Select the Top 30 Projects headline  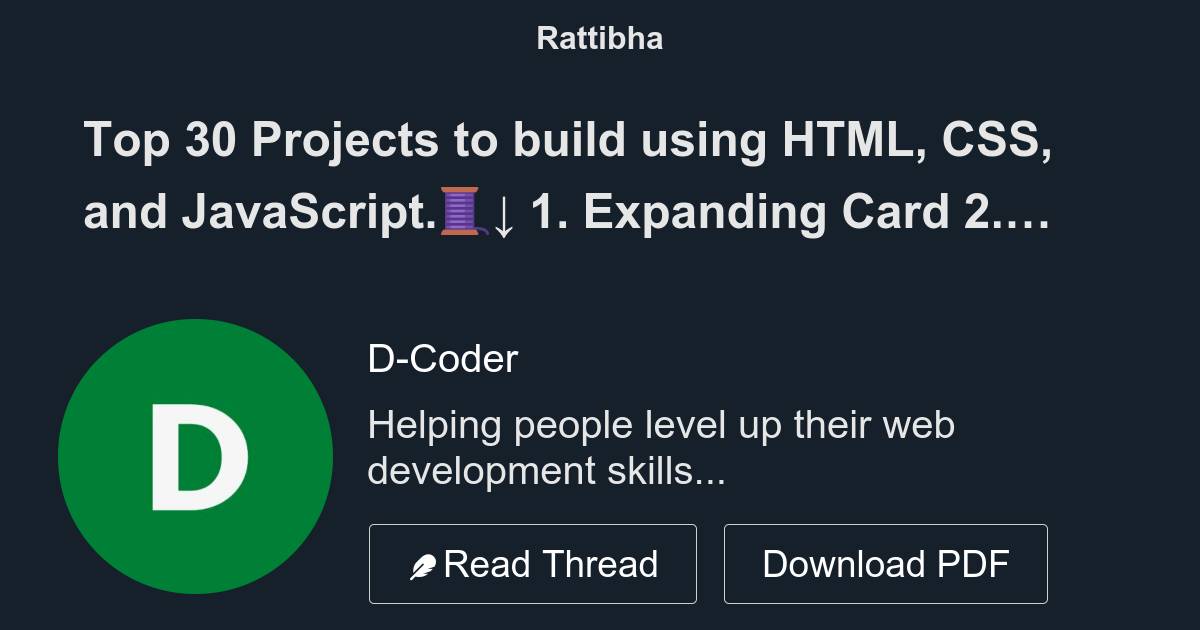tap(567, 176)
